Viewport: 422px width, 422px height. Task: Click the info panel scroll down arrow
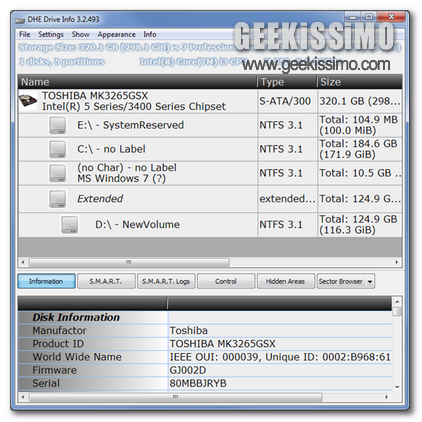click(397, 387)
